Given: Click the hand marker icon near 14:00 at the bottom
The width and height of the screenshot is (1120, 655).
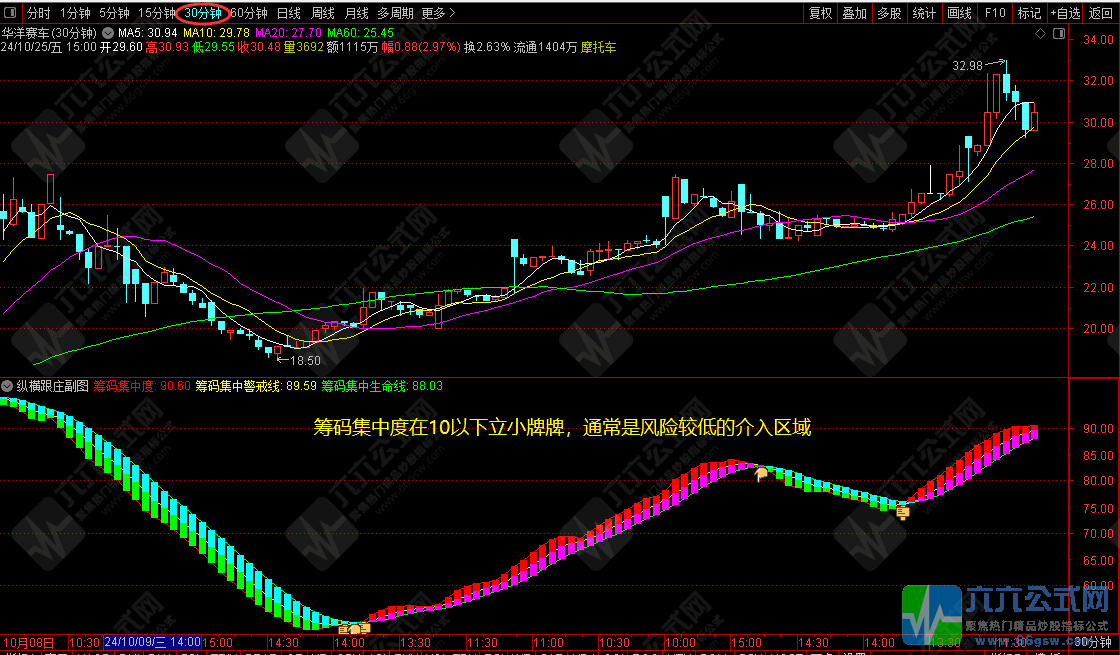Looking at the screenshot, I should click(x=355, y=629).
